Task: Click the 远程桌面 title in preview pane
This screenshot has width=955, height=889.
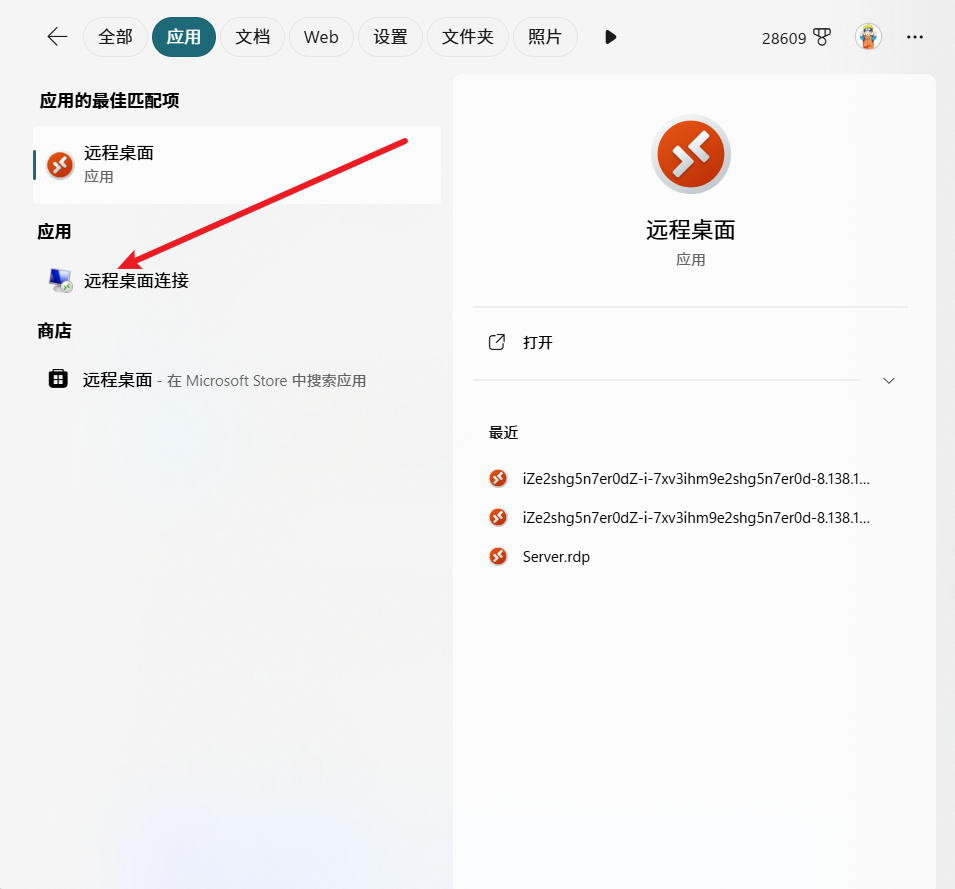Action: click(691, 230)
